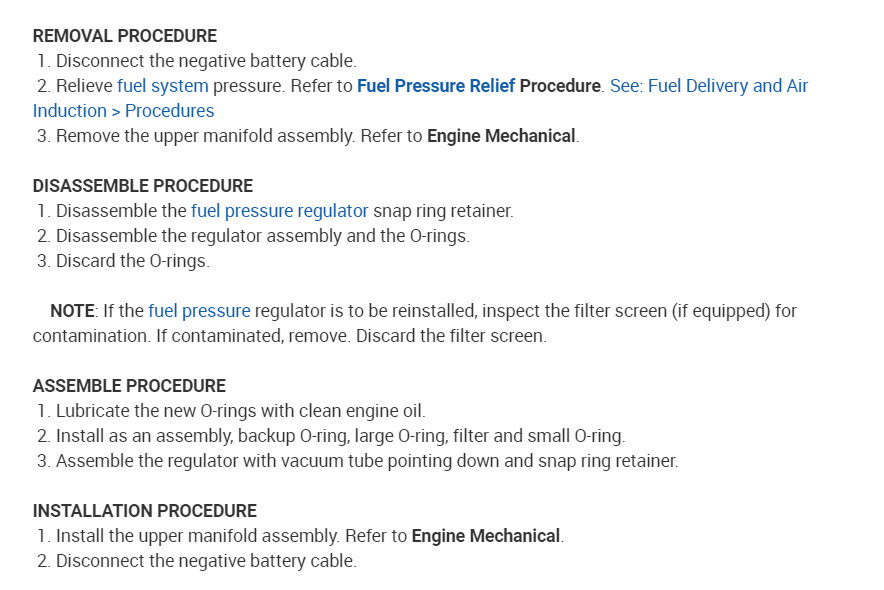Click the bold NOTE label

point(72,311)
